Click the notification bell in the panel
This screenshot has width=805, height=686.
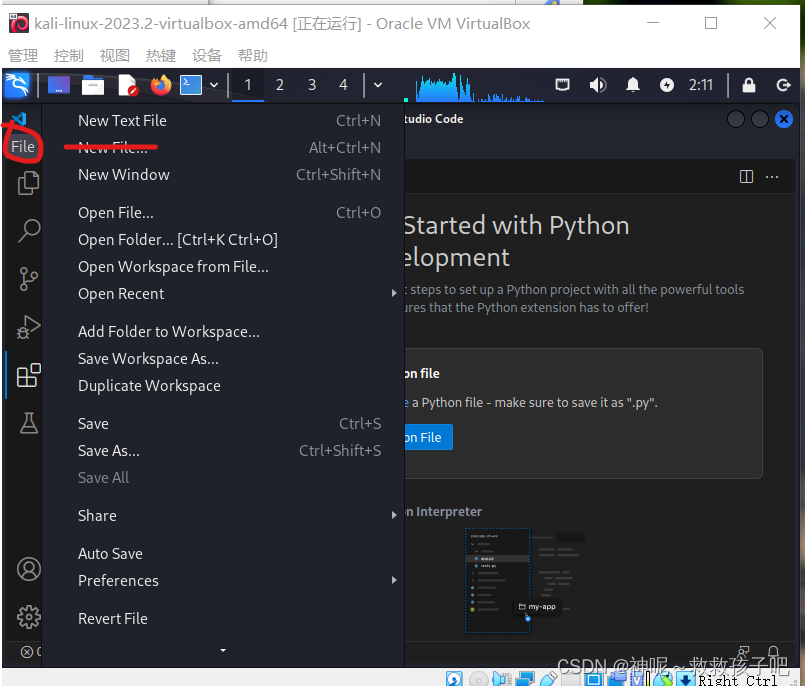(x=633, y=85)
